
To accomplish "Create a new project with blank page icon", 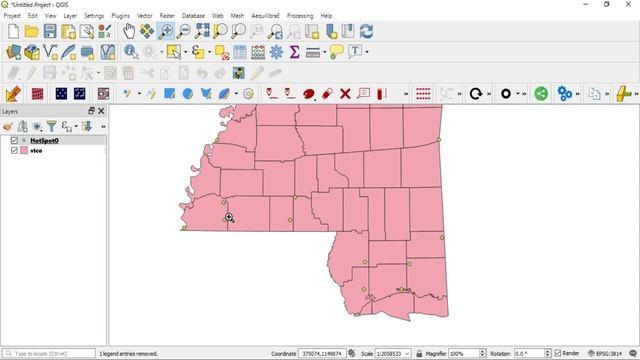I will pyautogui.click(x=13, y=31).
